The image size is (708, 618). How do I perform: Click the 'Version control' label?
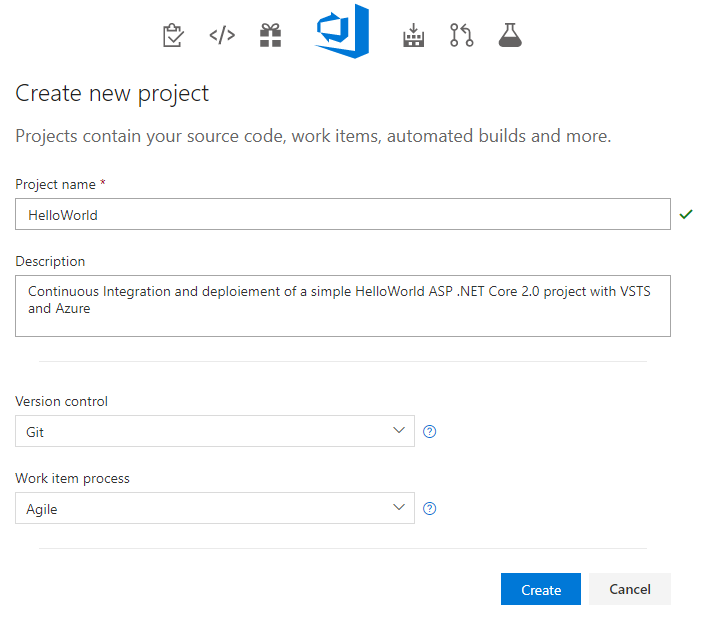pyautogui.click(x=61, y=401)
